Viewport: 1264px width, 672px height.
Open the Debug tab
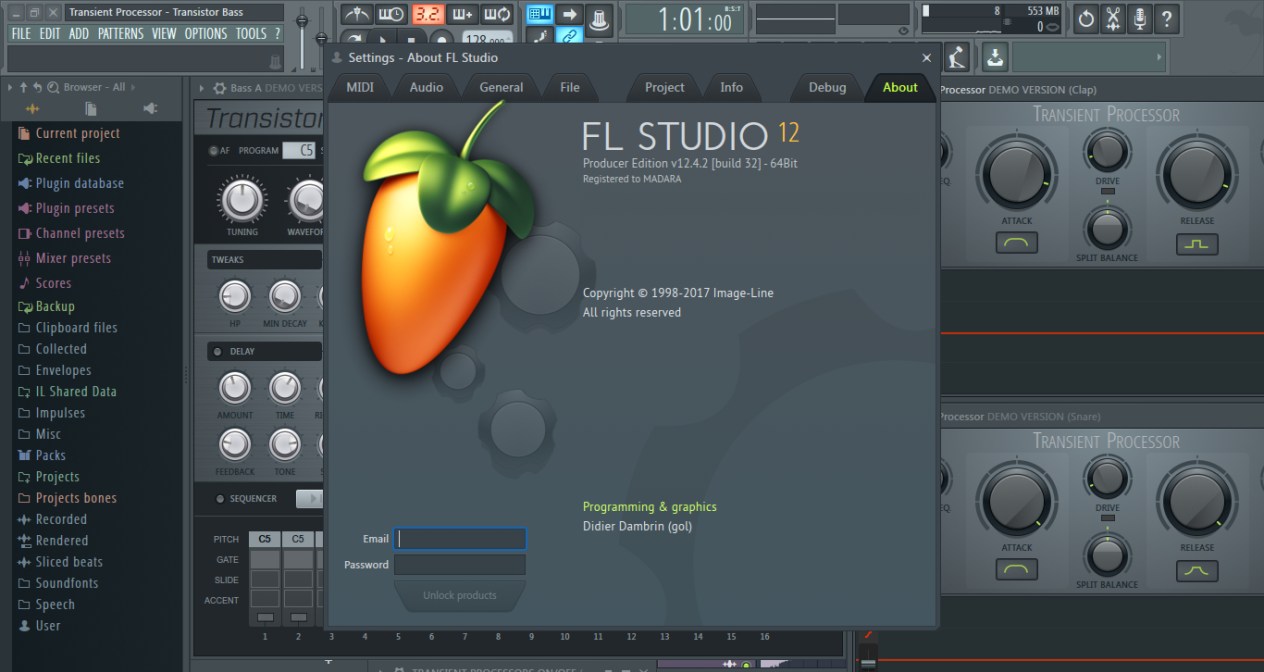click(827, 87)
